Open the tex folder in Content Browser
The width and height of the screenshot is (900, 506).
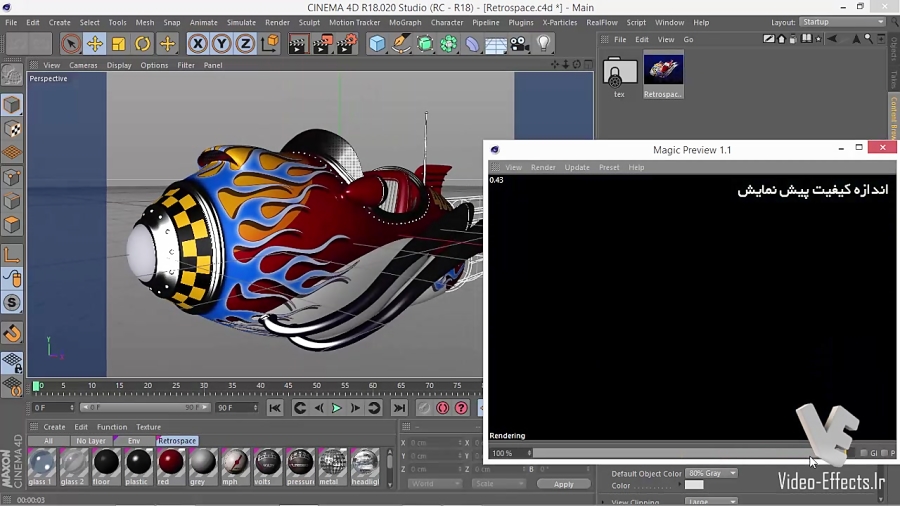(x=619, y=77)
